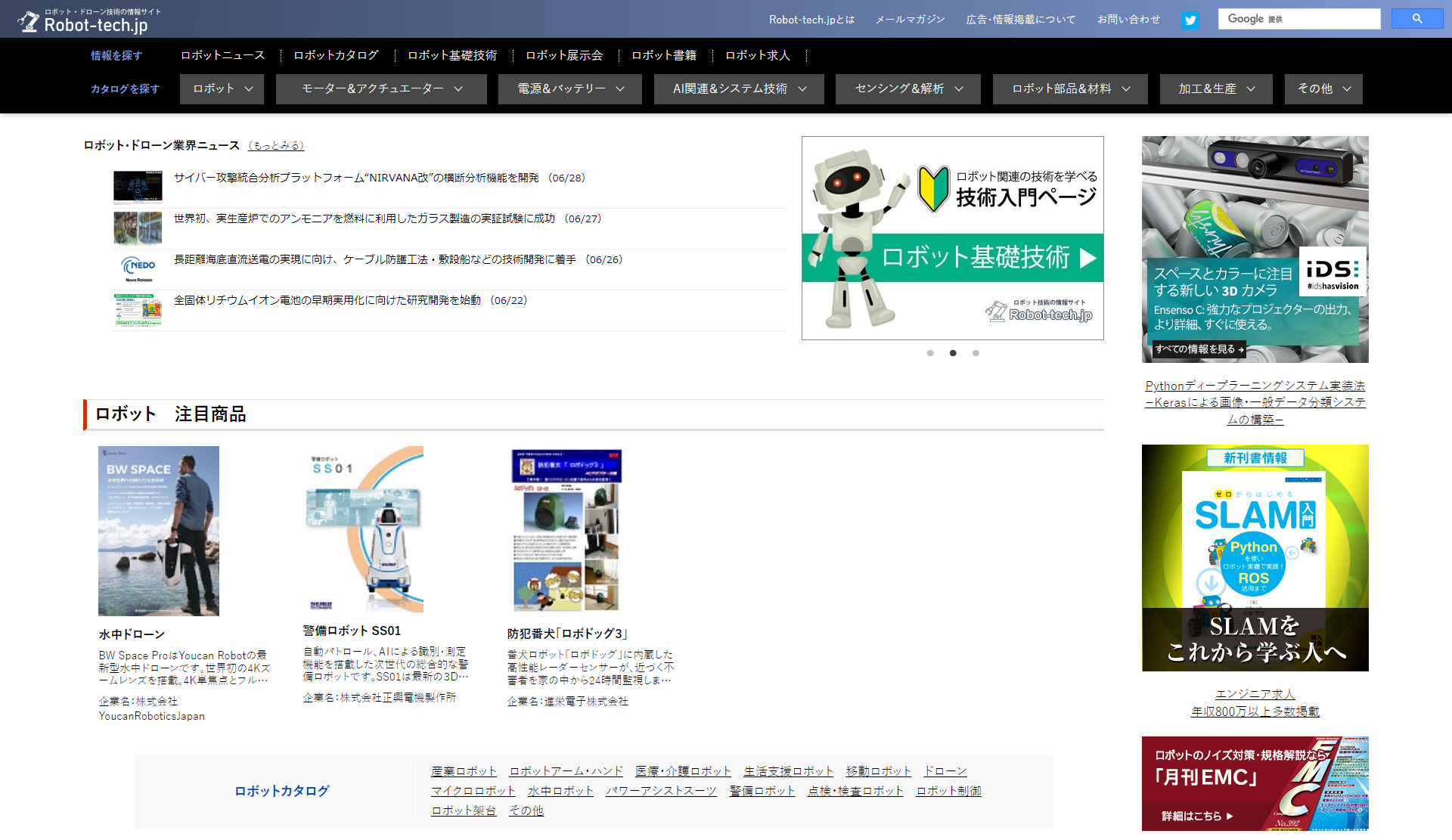Click the （もっとみる） news link
Viewport: 1452px width, 840px height.
276,145
